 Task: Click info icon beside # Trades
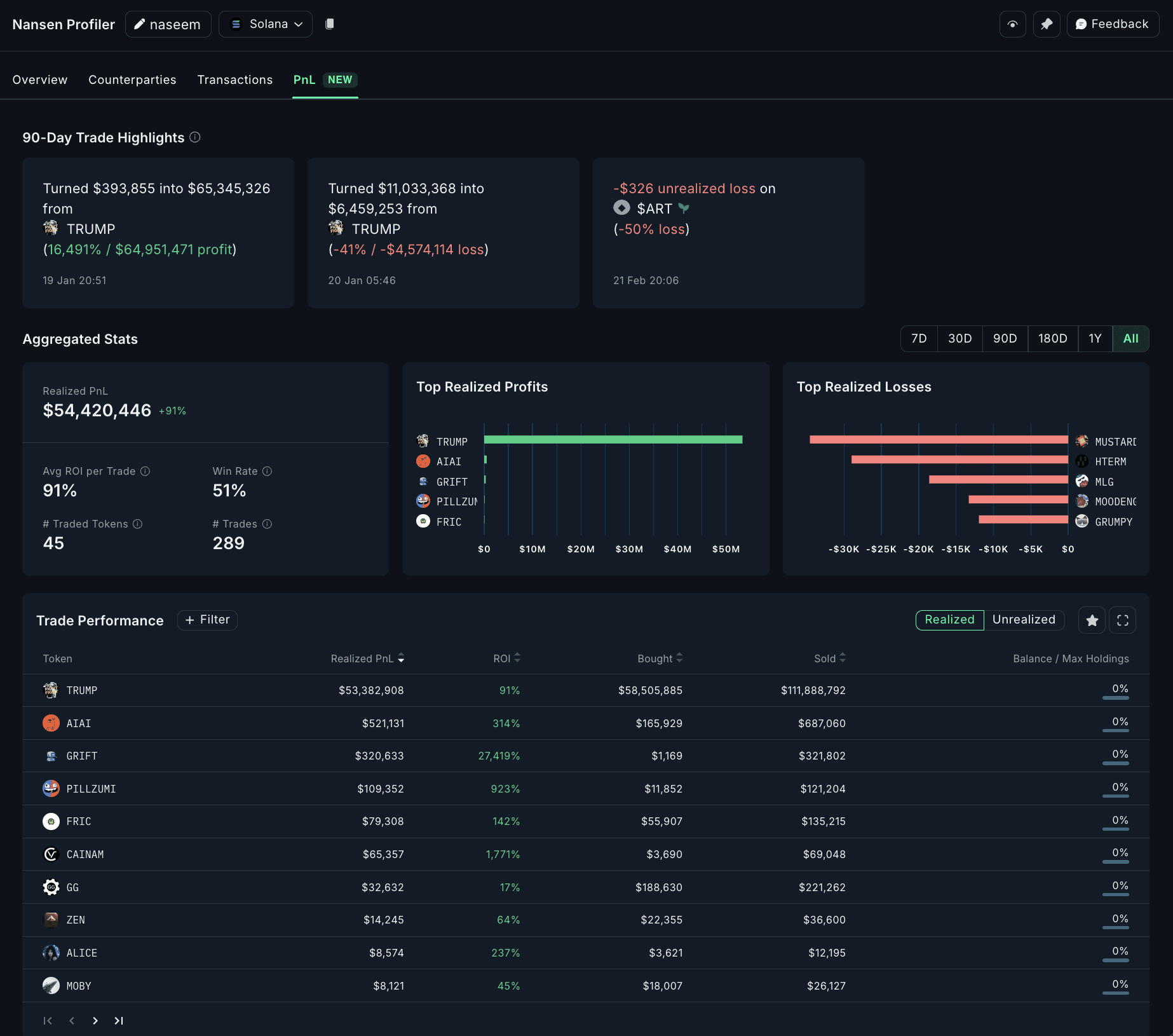[x=267, y=524]
